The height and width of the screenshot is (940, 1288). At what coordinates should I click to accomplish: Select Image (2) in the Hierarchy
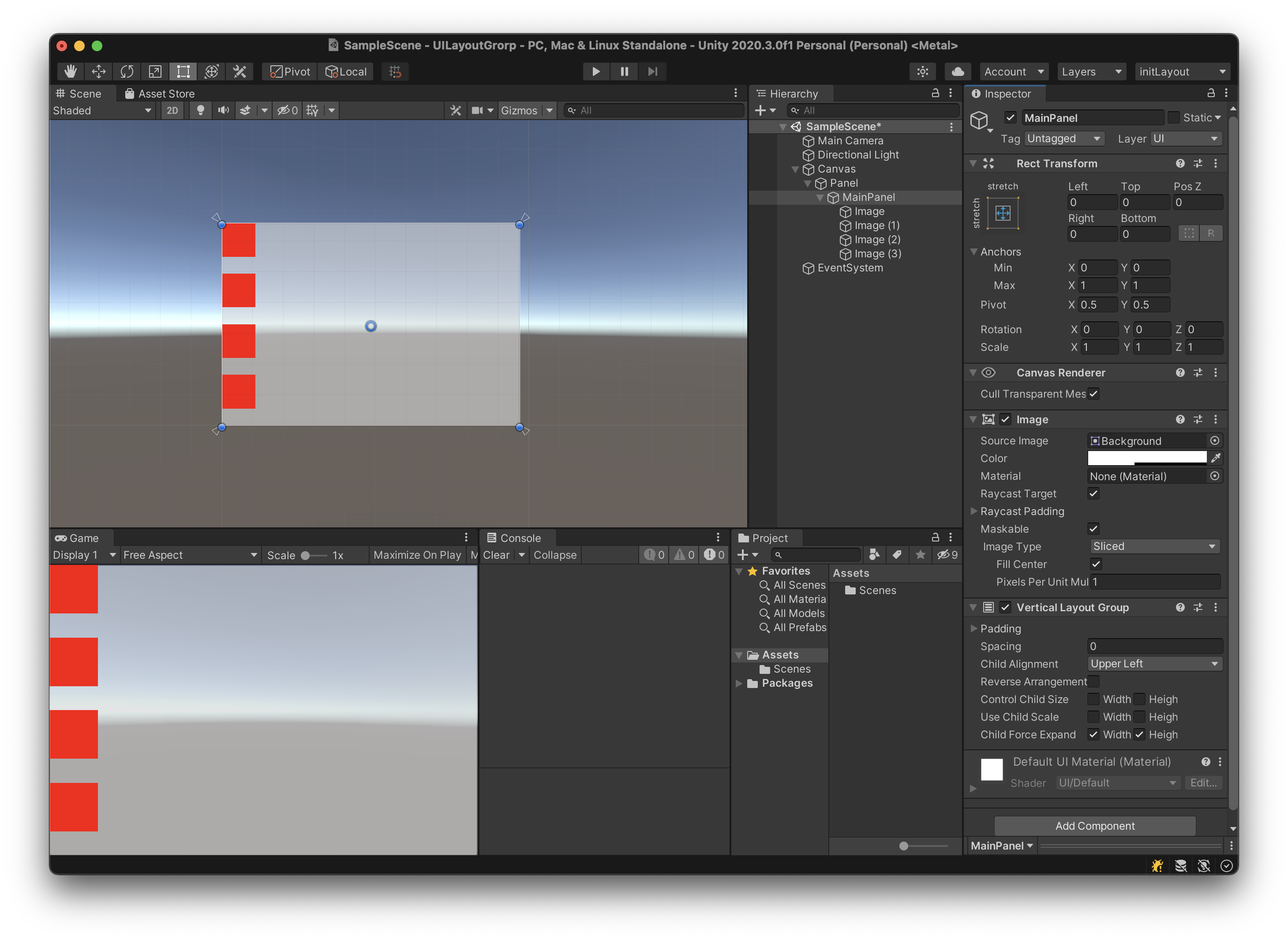876,240
